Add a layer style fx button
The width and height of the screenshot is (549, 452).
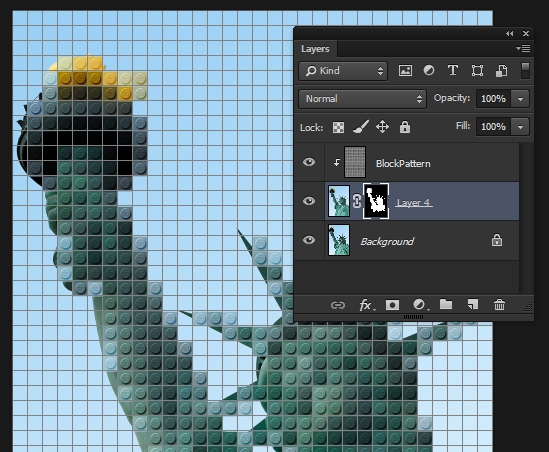click(367, 305)
